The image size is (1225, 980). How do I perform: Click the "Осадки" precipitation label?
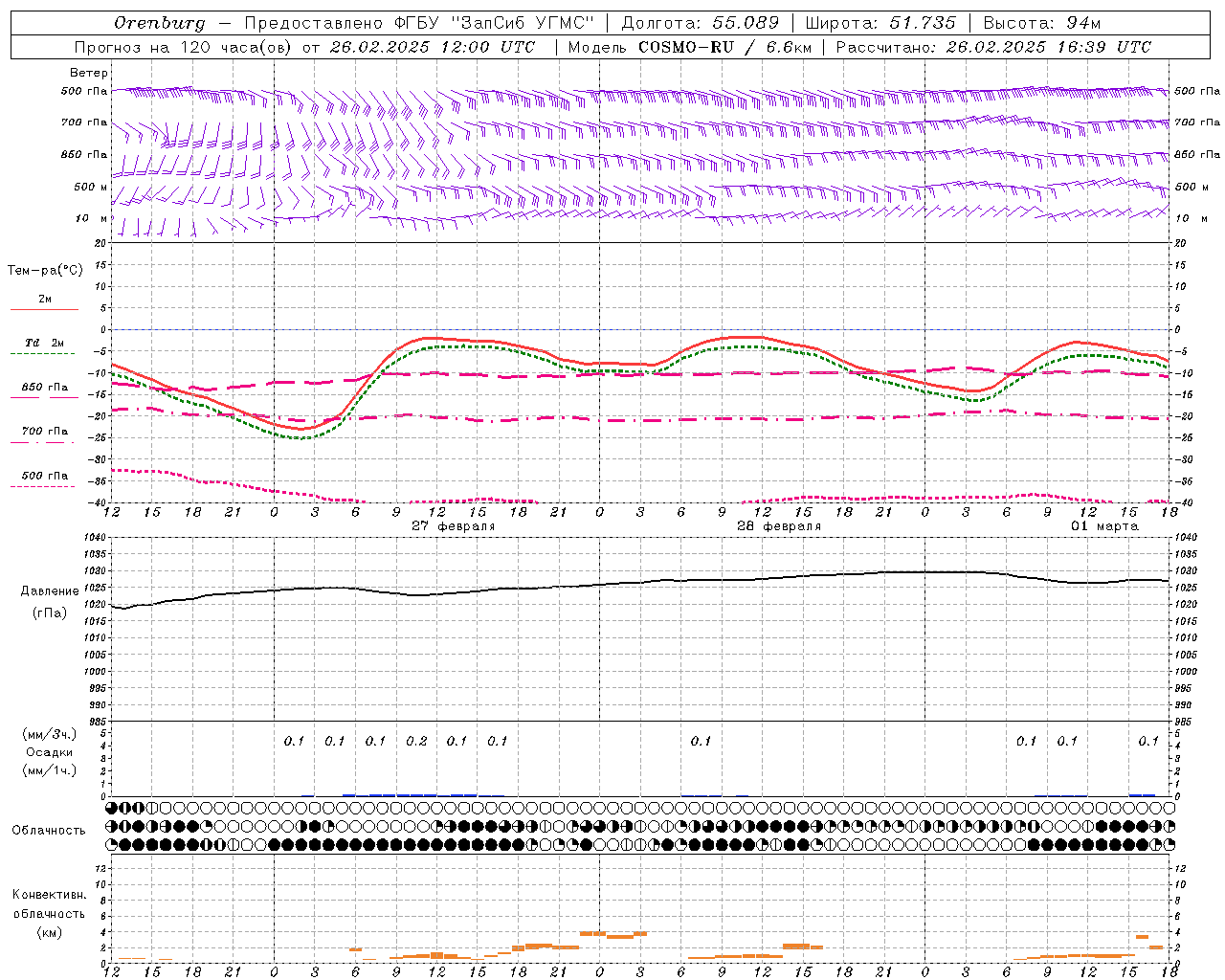coord(50,752)
